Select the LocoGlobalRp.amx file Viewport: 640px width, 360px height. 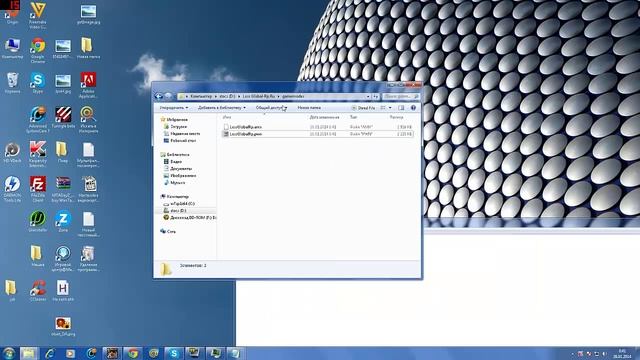pos(318,127)
